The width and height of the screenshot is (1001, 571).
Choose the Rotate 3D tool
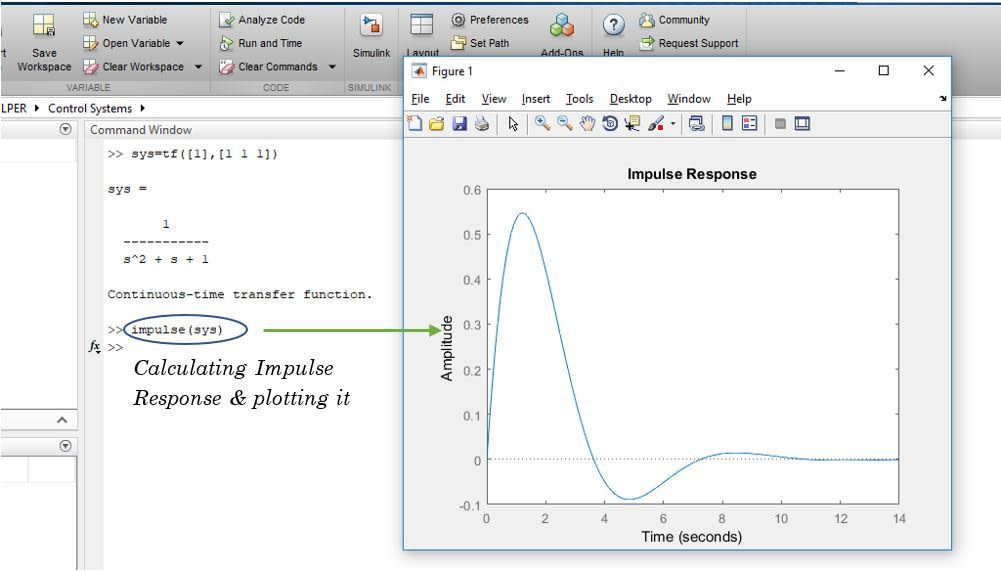pyautogui.click(x=610, y=123)
